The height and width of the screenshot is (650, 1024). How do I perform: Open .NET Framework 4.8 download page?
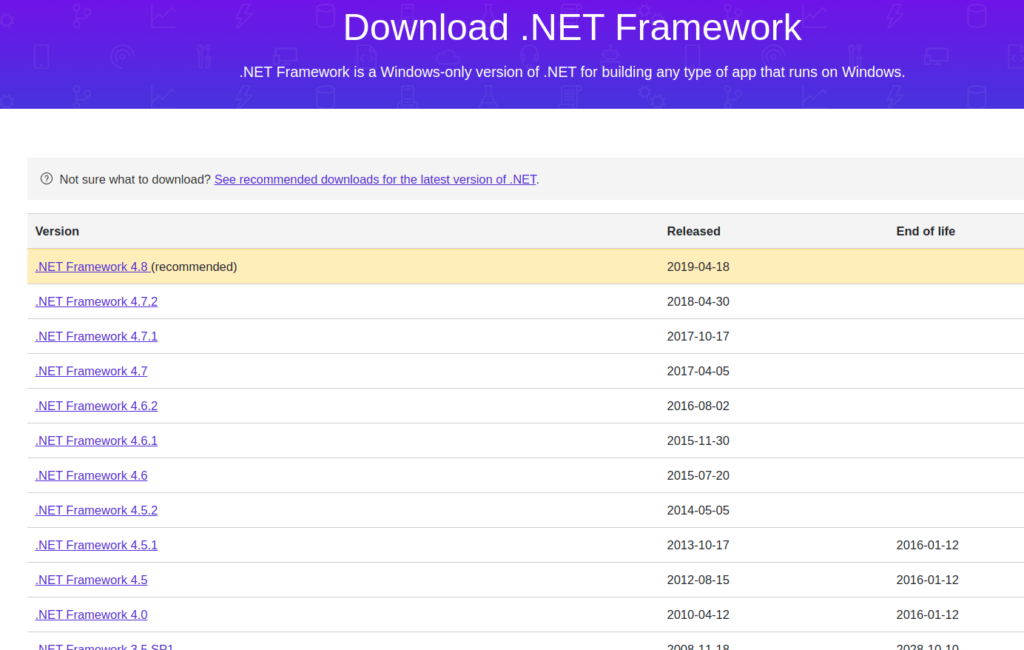tap(91, 267)
